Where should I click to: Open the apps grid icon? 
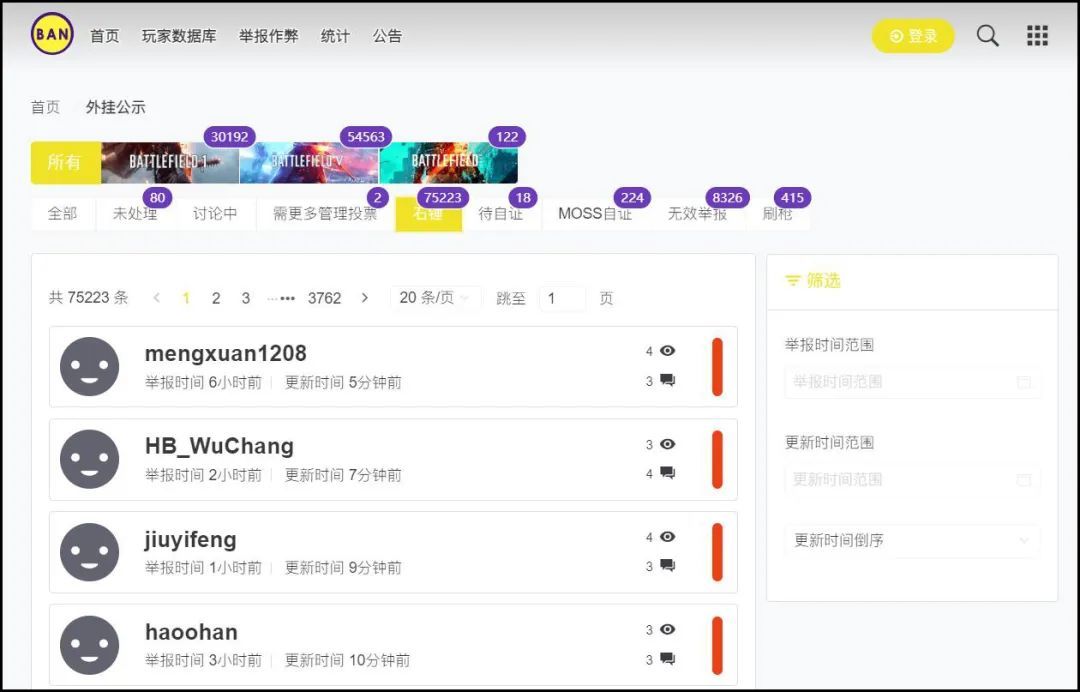pos(1037,36)
